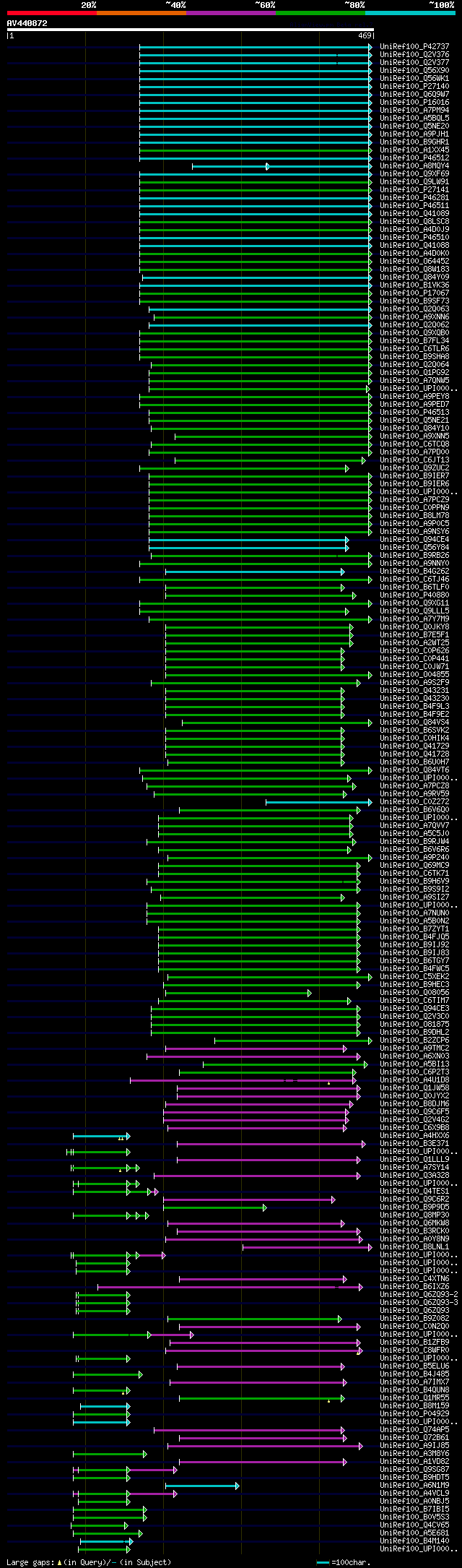Click the purple ~60% legend segment
This screenshot has width=462, height=1568.
click(230, 13)
